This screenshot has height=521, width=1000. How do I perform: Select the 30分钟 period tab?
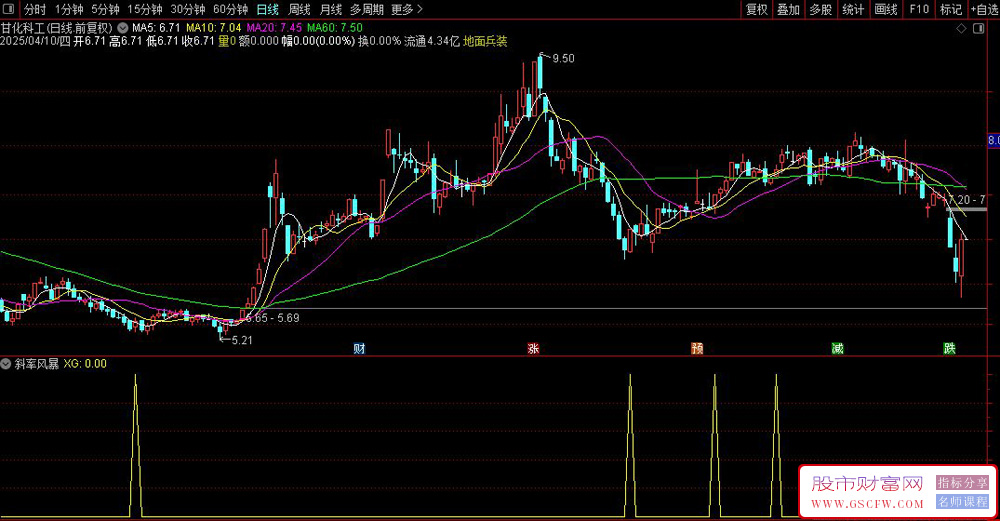pos(188,10)
